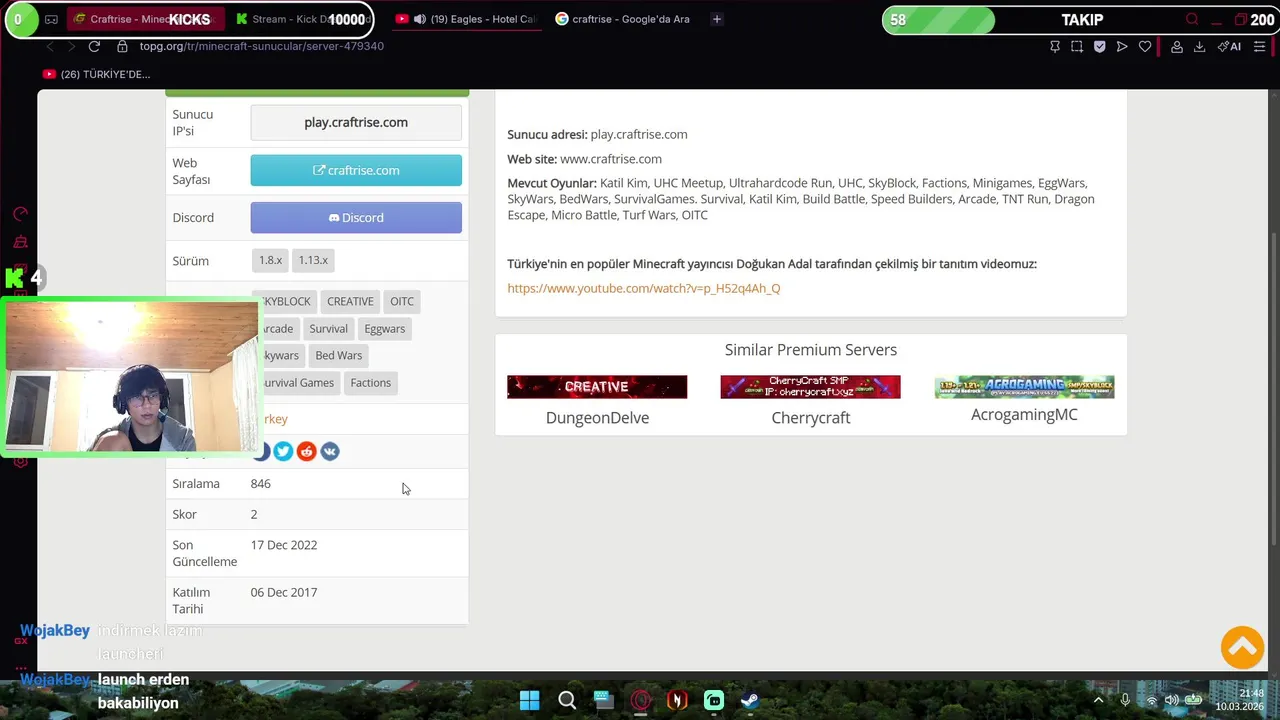Screen dimensions: 1280x720
Task: Open a new browser tab
Action: click(x=717, y=19)
